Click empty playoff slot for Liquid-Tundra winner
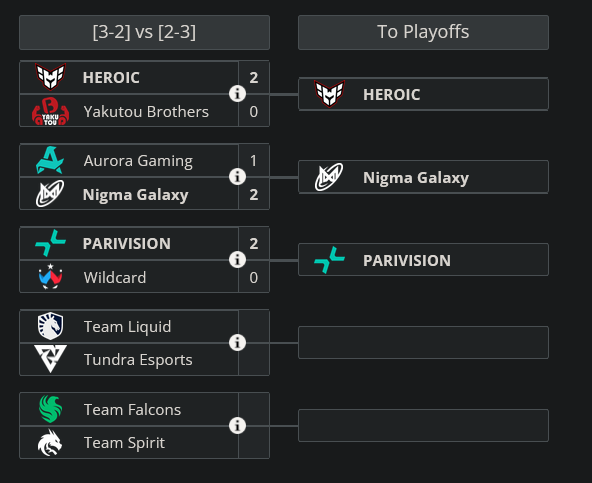Viewport: 592px width, 483px height. coord(423,343)
